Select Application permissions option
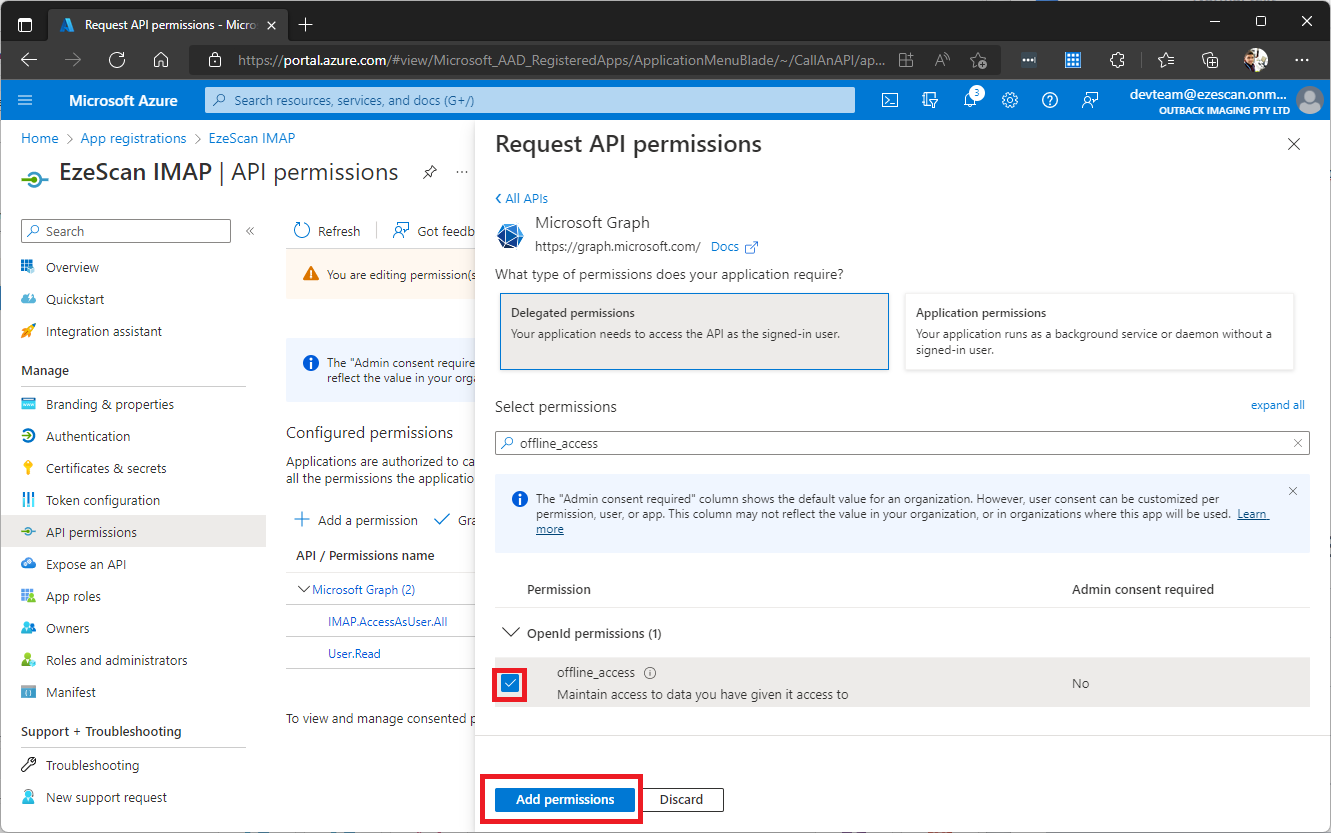The height and width of the screenshot is (833, 1331). [x=1099, y=331]
